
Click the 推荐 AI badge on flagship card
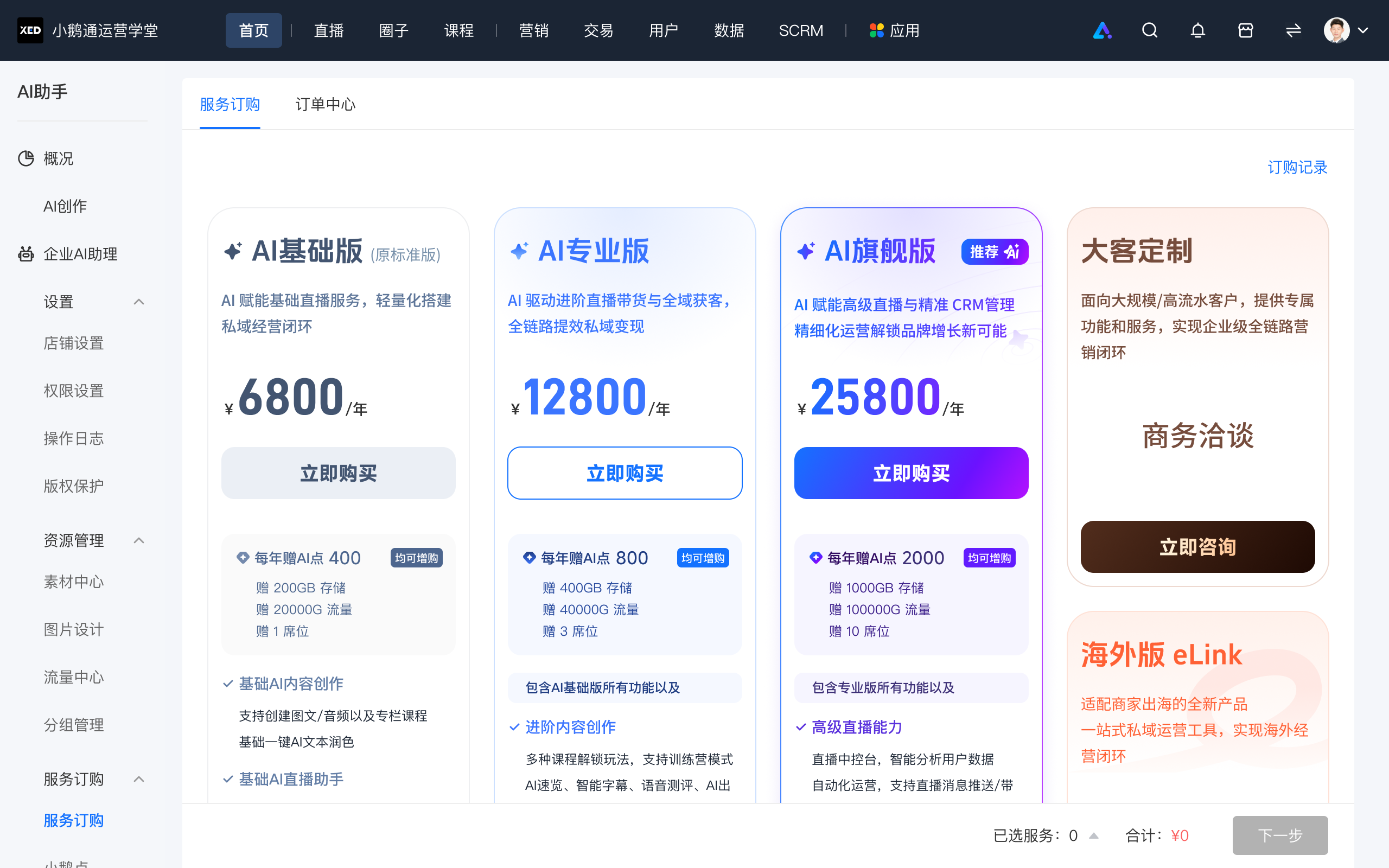click(x=995, y=251)
